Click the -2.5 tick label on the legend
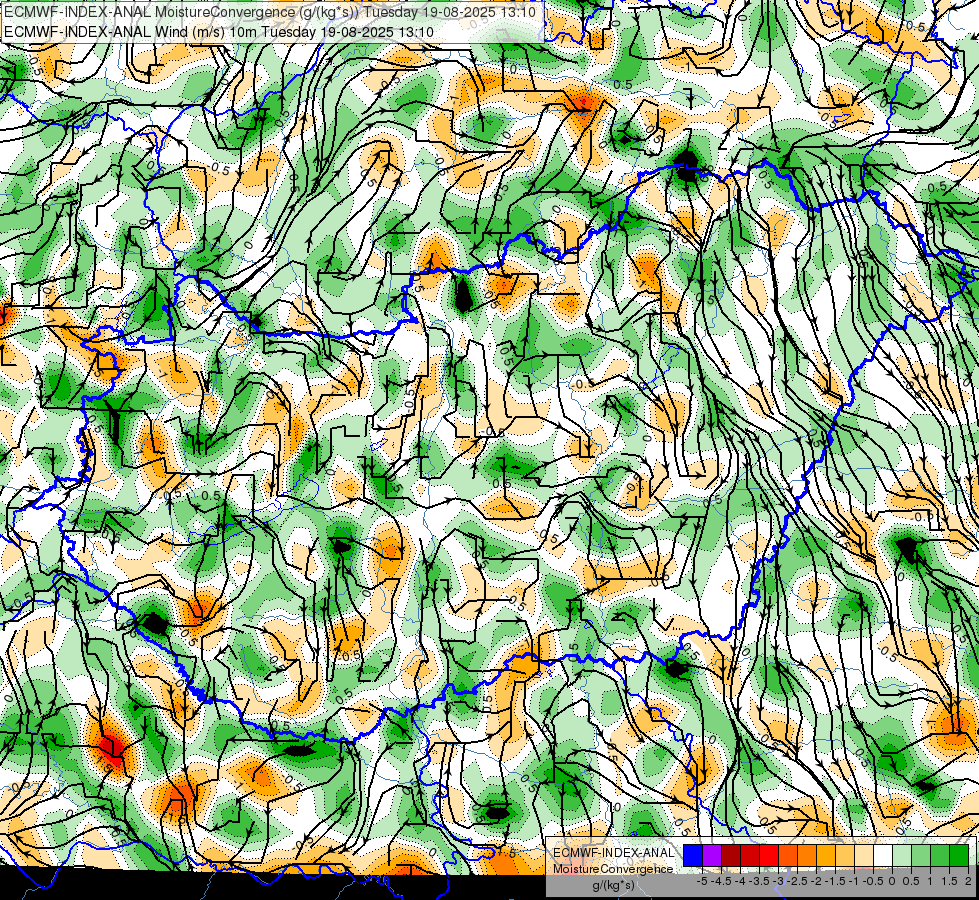The height and width of the screenshot is (900, 979). (797, 881)
